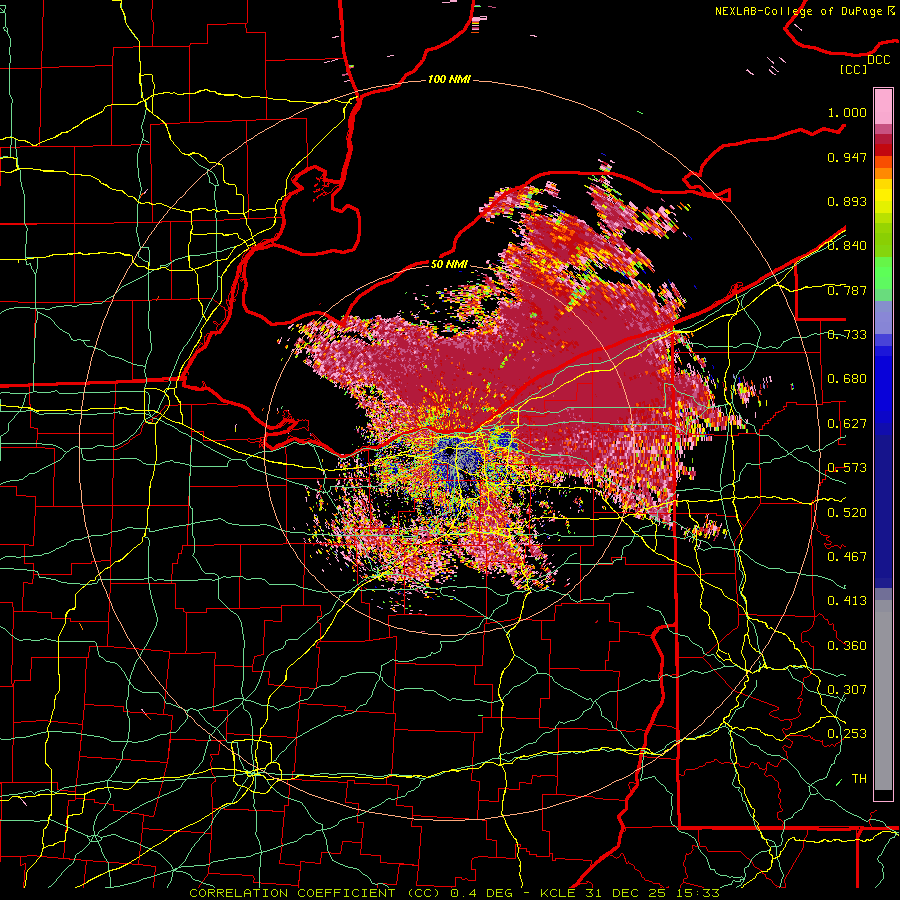Click the NEXLAB-College of DuPage credit text
The height and width of the screenshot is (900, 900).
[798, 11]
